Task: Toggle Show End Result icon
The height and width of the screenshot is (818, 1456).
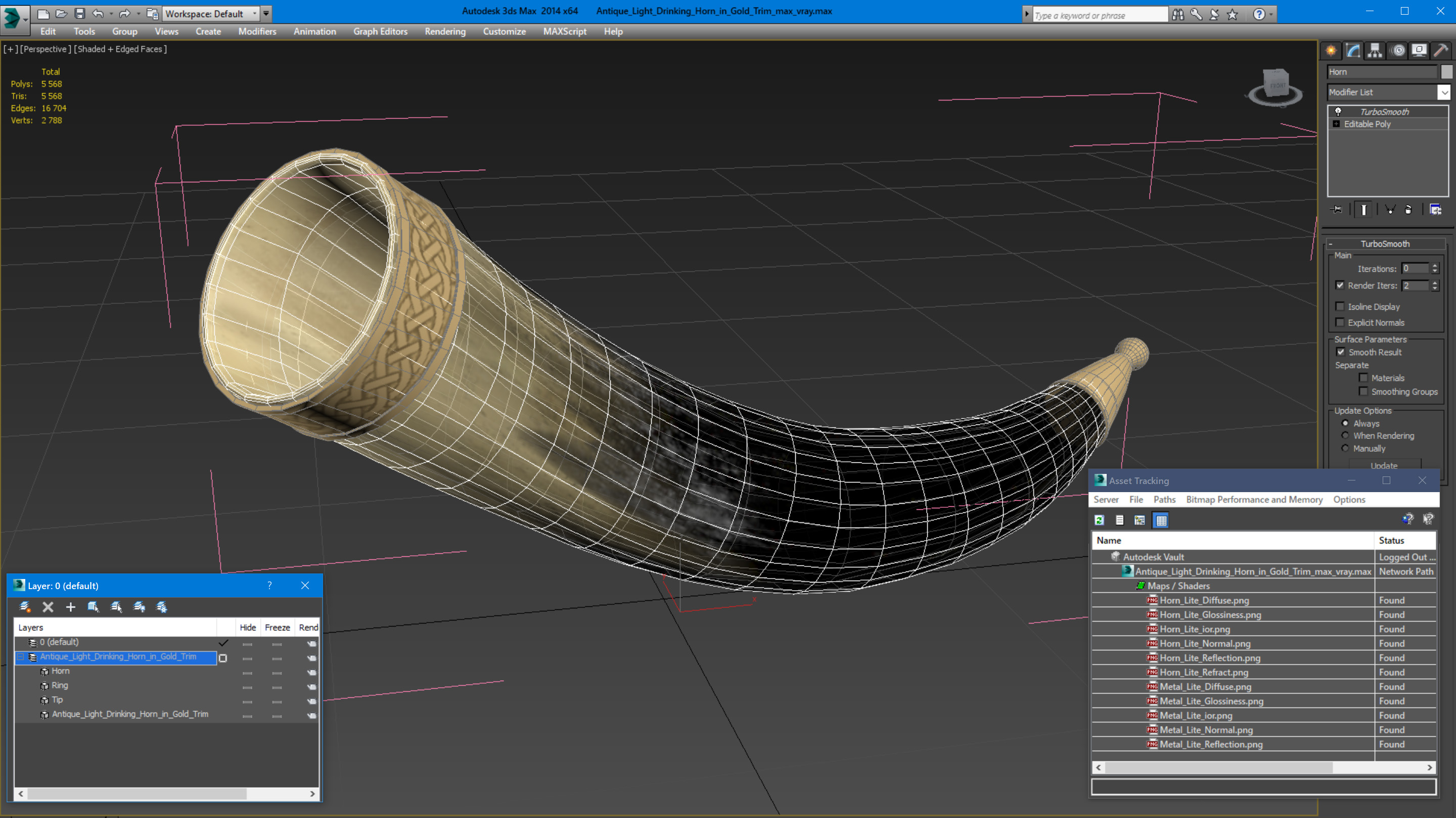Action: 1364,210
